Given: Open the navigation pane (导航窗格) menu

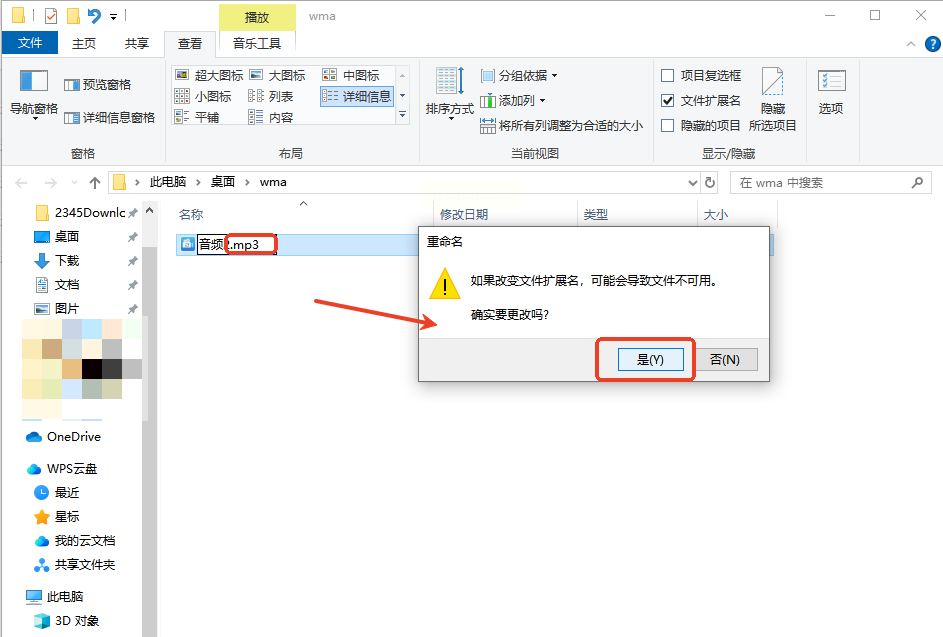Looking at the screenshot, I should tap(34, 94).
